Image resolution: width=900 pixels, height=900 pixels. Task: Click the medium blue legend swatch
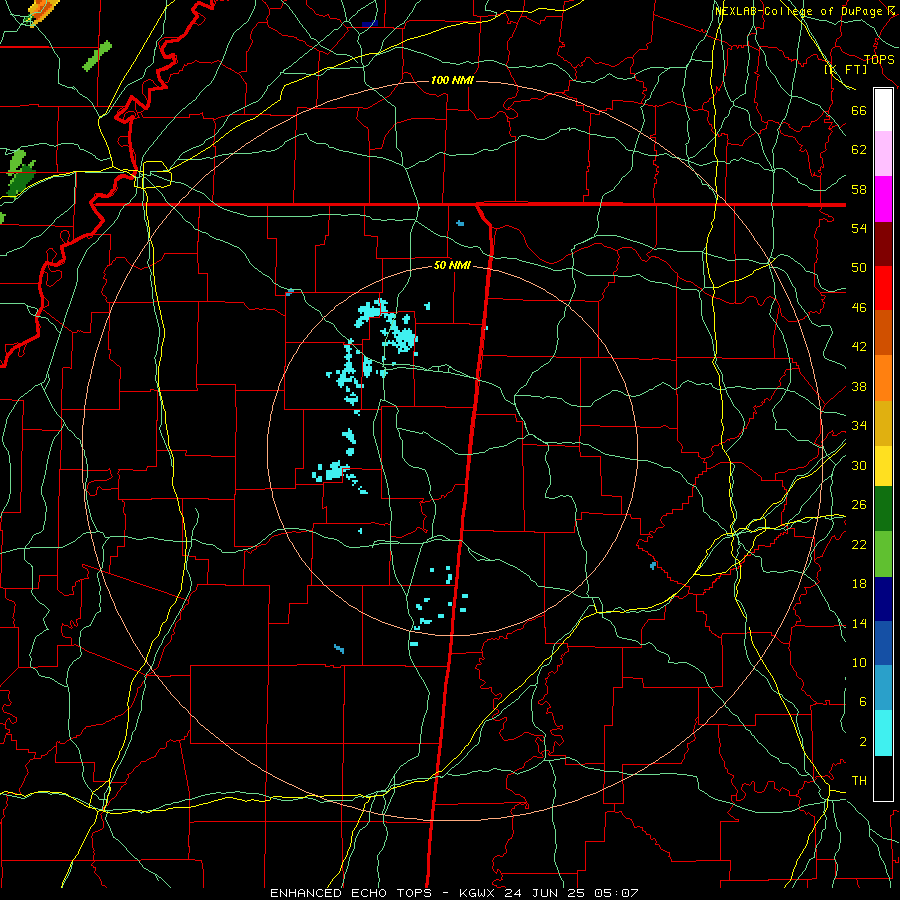pos(883,643)
